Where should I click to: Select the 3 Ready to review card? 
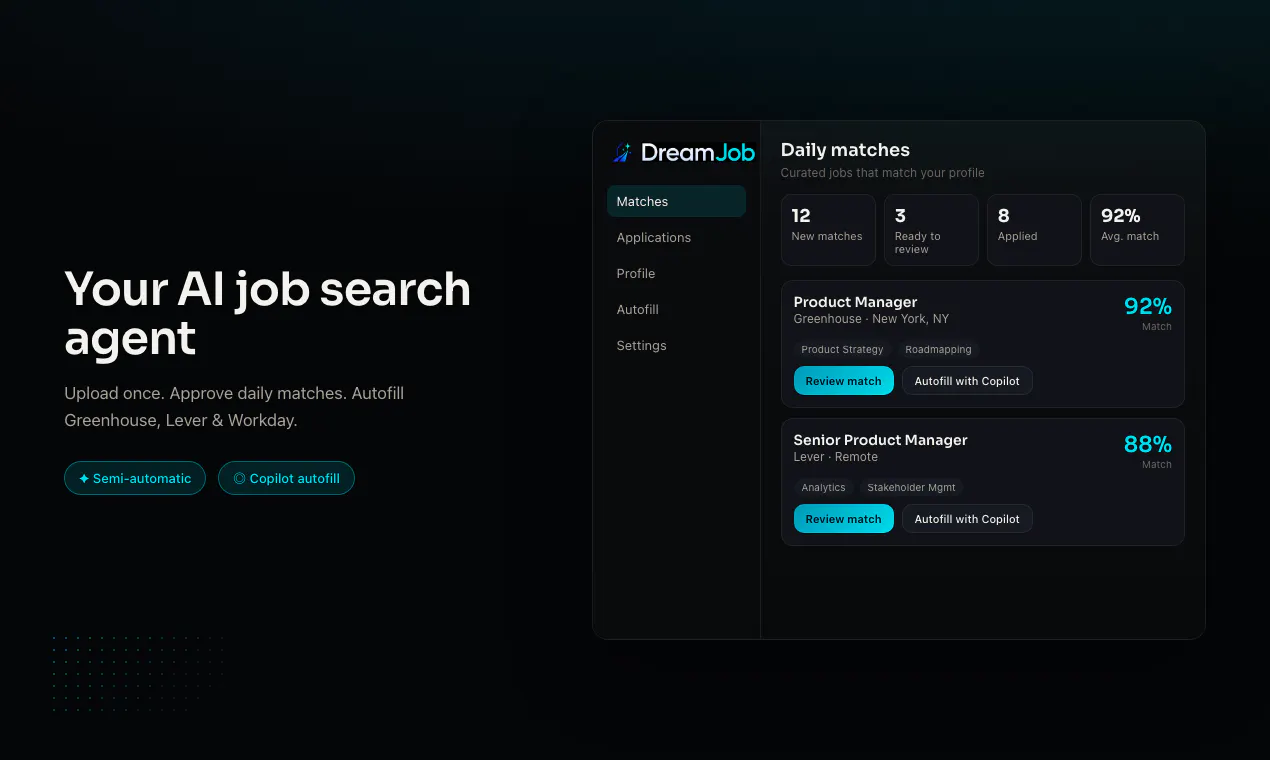pyautogui.click(x=931, y=230)
